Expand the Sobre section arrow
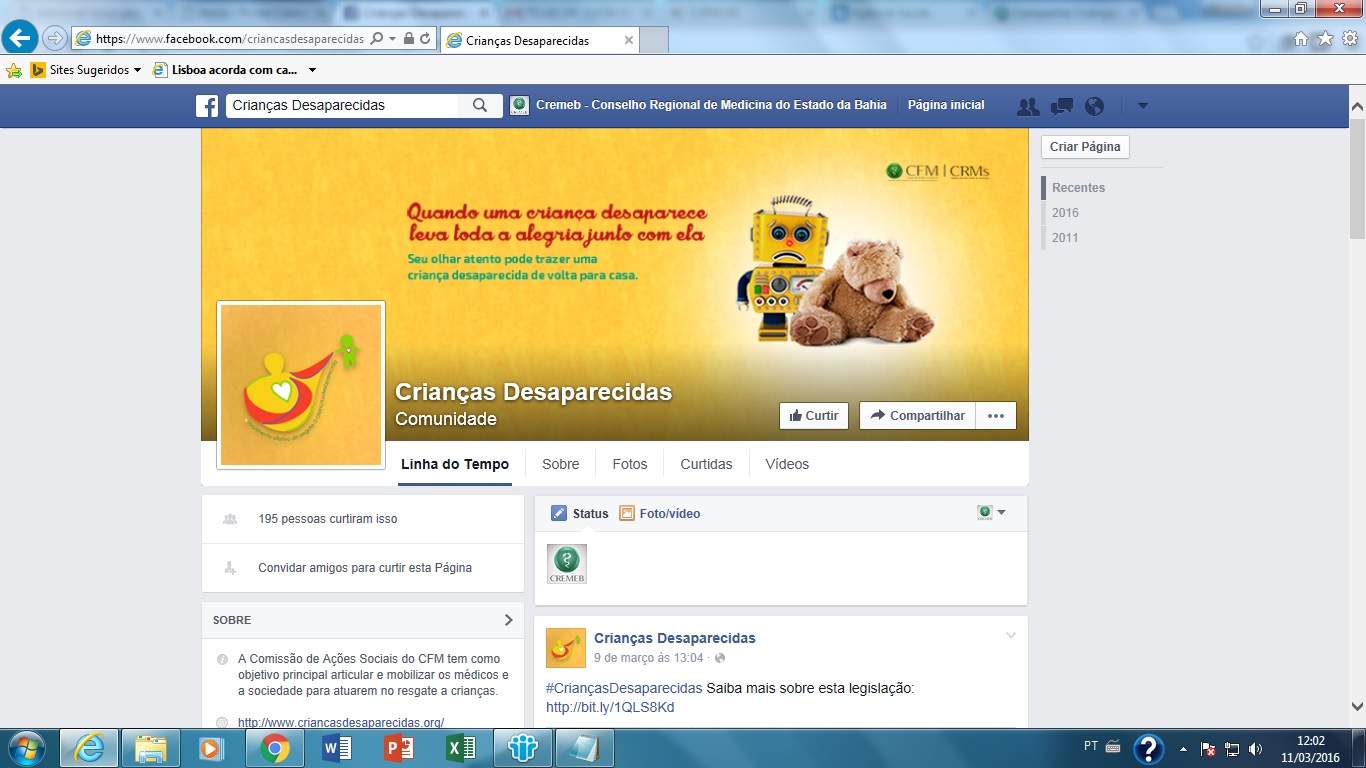The height and width of the screenshot is (768, 1366). pos(508,620)
